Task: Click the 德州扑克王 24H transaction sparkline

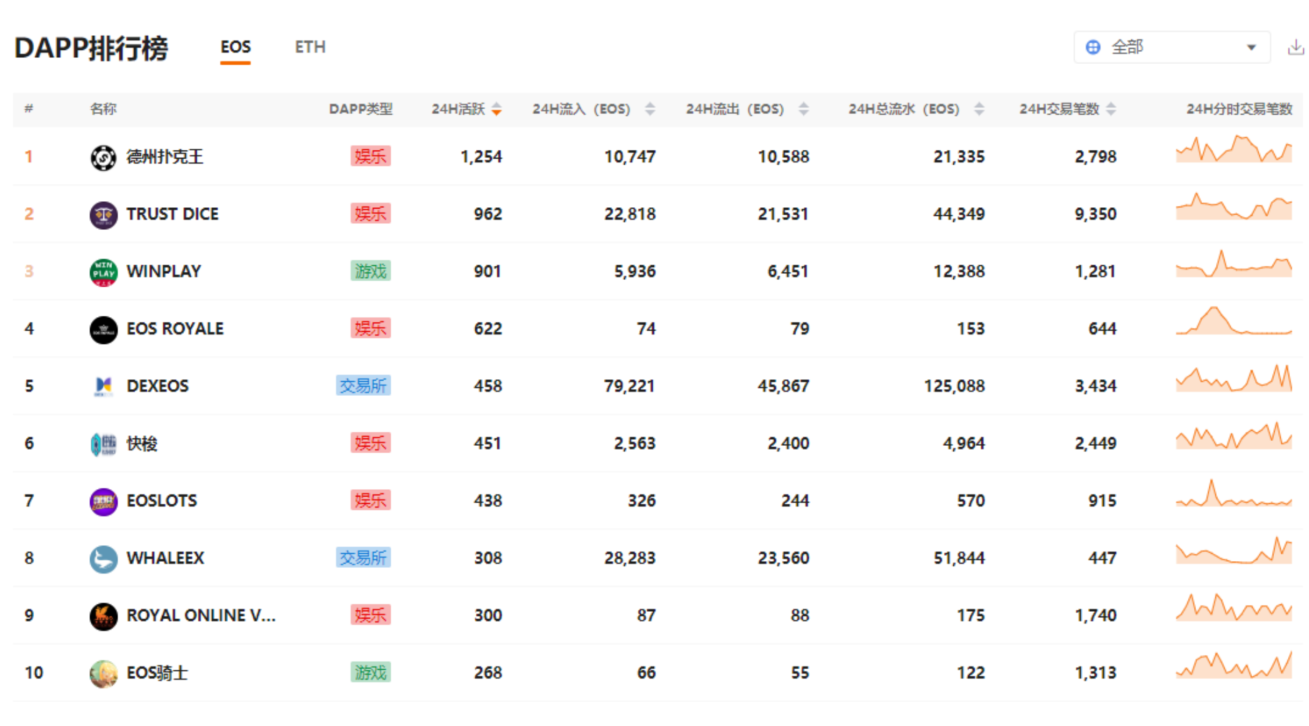Action: click(1234, 149)
